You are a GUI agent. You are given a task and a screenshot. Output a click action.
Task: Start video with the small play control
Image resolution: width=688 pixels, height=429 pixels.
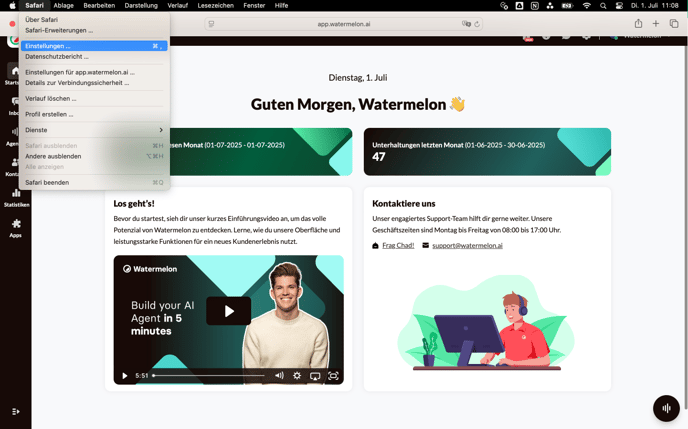click(x=125, y=375)
